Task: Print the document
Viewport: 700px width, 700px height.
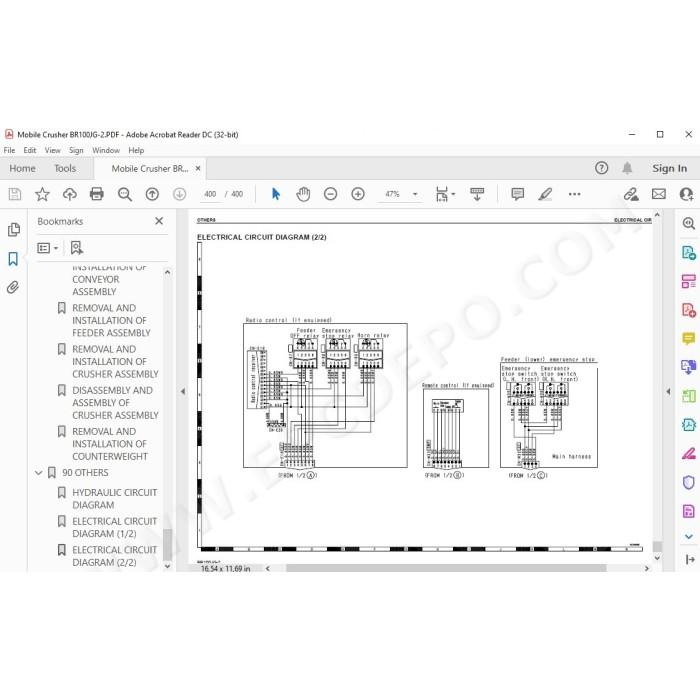Action: tap(97, 194)
